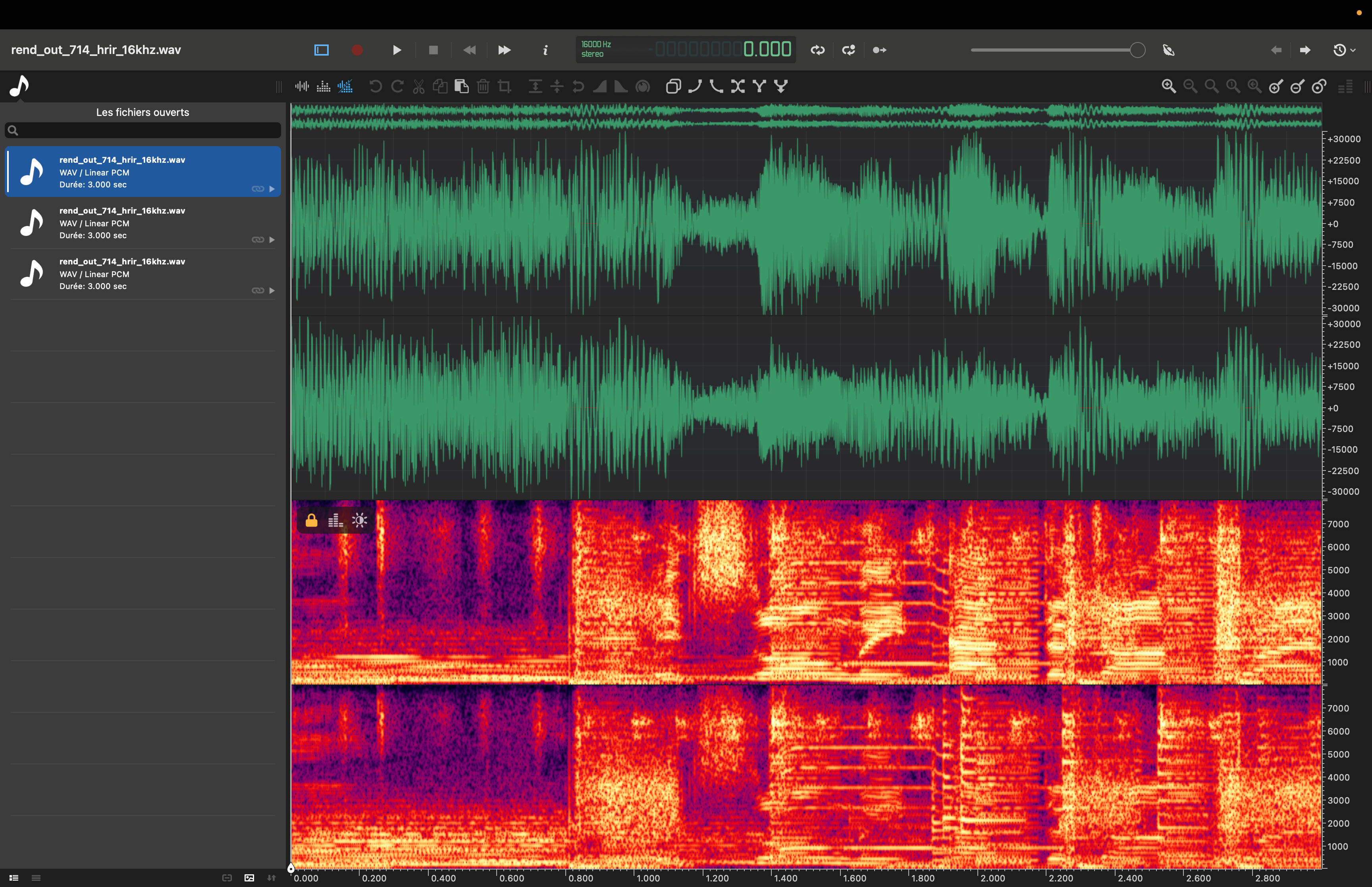Click the paste clipboard icon
This screenshot has height=887, width=1372.
(x=461, y=87)
